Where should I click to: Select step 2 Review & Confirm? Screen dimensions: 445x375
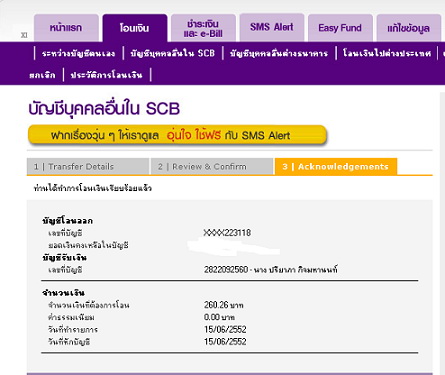click(212, 166)
